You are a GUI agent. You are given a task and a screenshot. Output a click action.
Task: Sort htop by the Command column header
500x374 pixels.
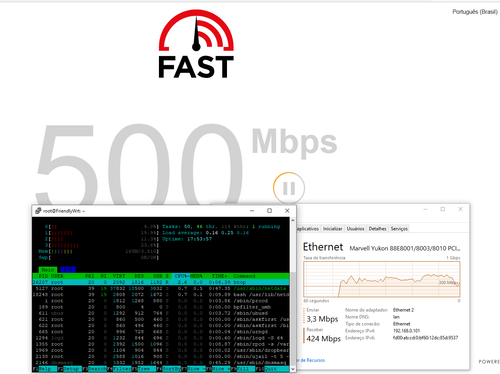click(x=244, y=276)
